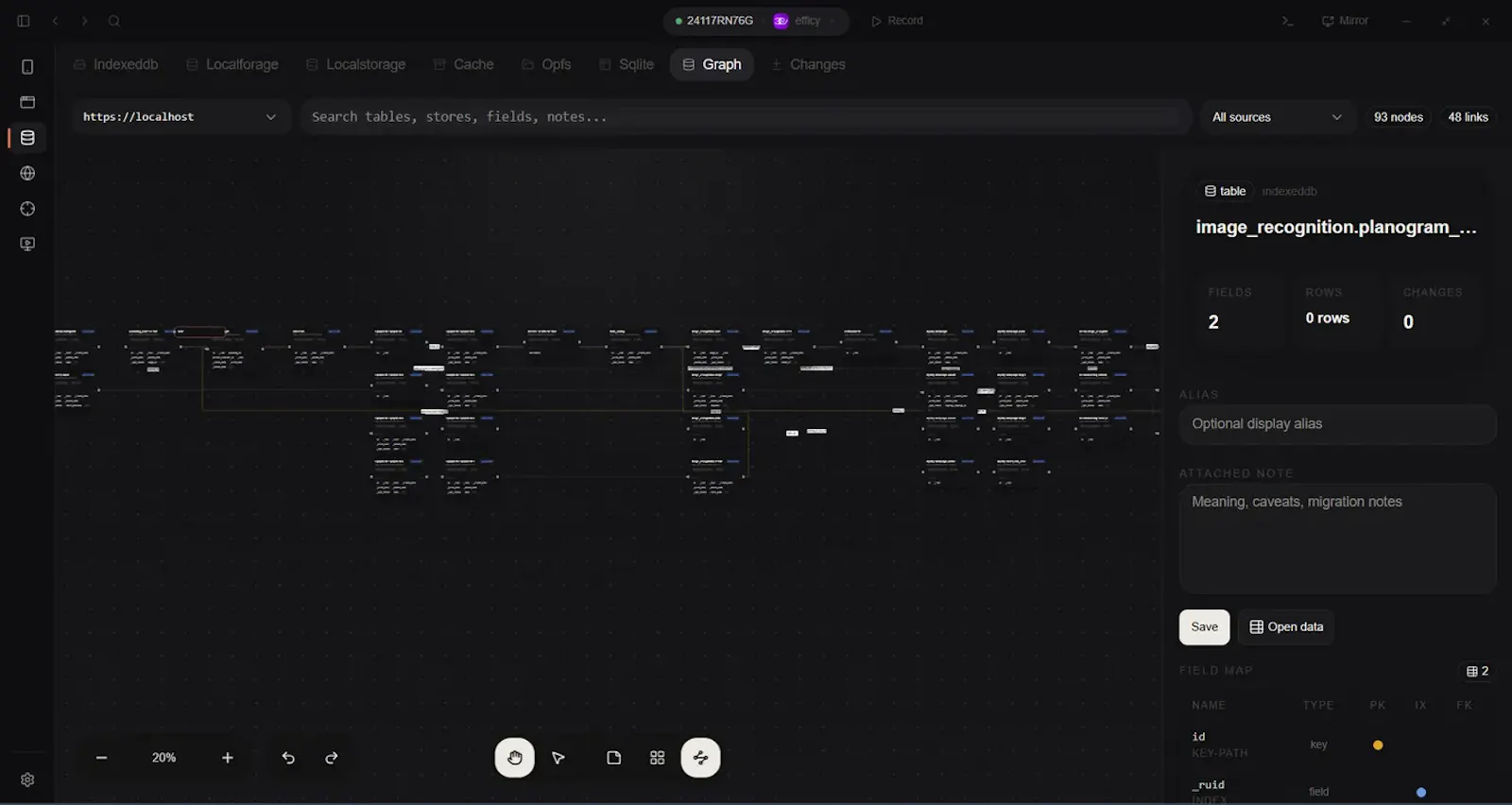Click the 0 rows stat
Viewport: 1512px width, 805px height.
(1327, 318)
